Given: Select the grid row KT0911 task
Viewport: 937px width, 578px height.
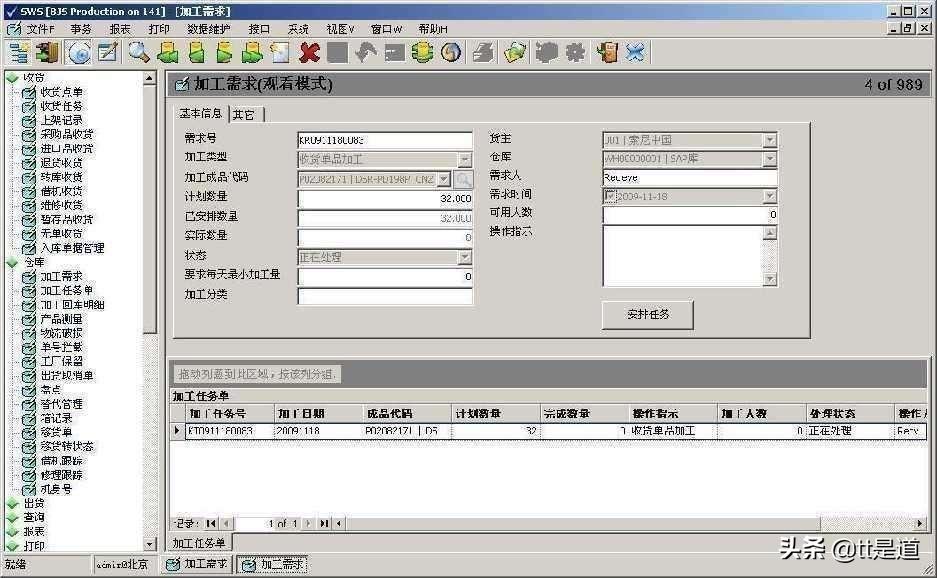Looking at the screenshot, I should (556, 431).
